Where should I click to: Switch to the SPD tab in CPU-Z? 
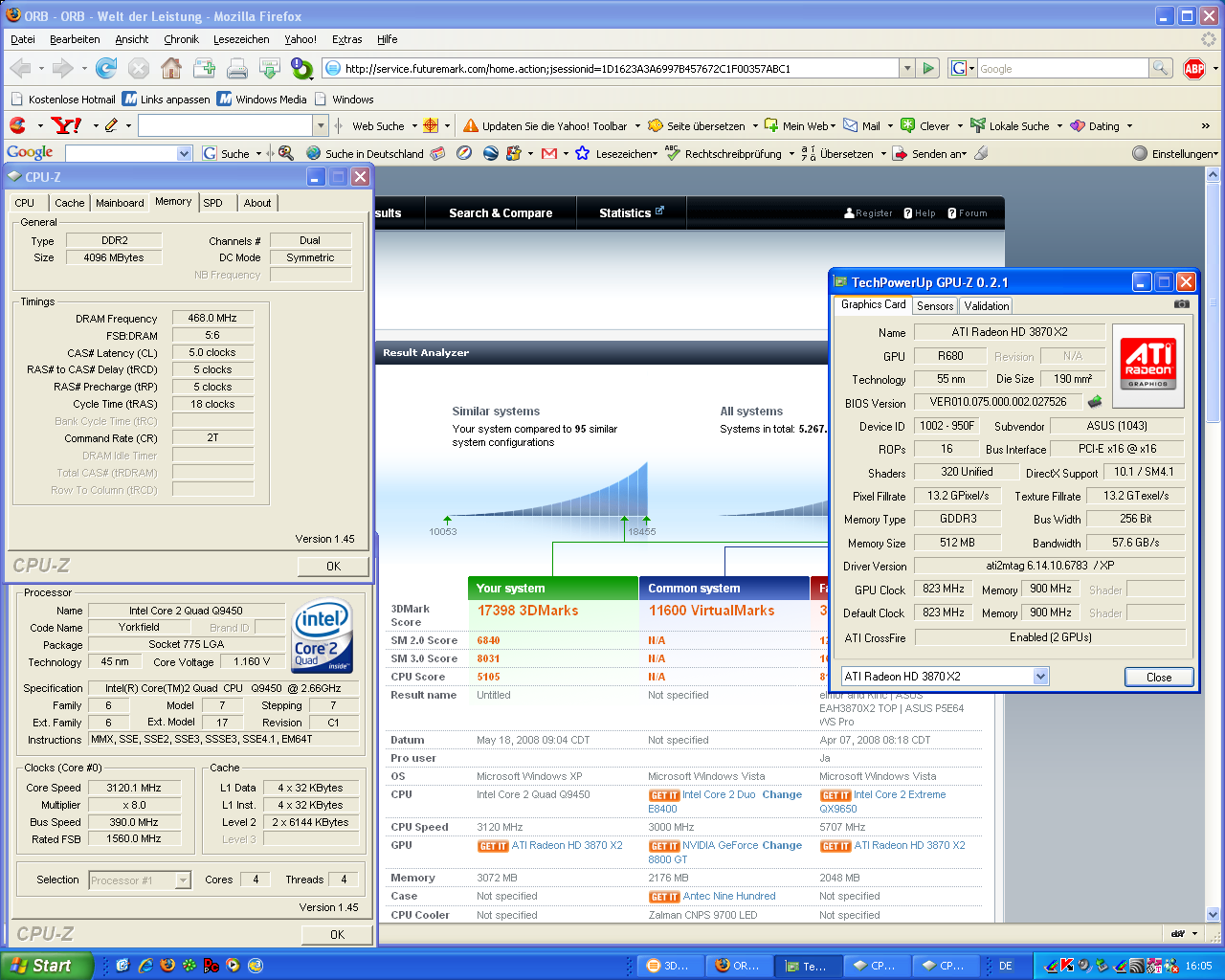pyautogui.click(x=213, y=203)
